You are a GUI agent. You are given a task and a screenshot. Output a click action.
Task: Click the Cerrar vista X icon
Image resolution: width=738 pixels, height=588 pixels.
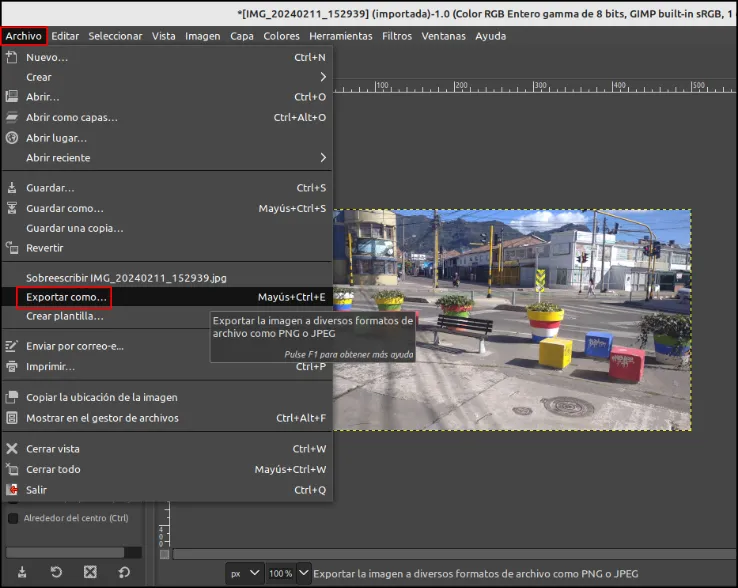click(x=12, y=449)
